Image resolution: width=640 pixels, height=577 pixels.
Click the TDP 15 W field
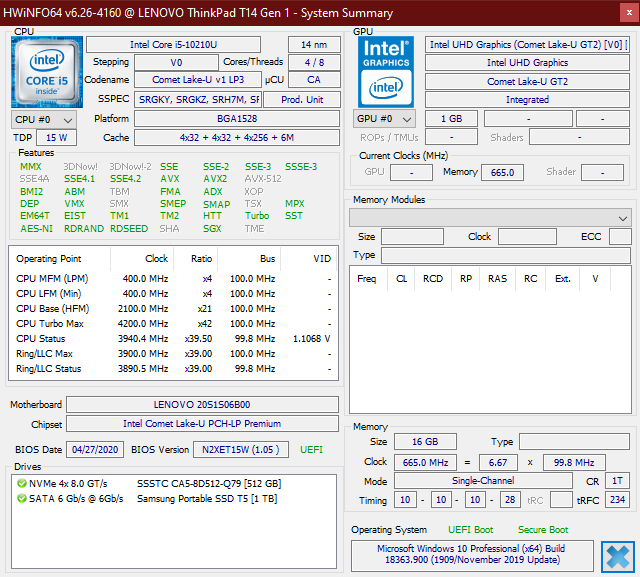pos(57,137)
